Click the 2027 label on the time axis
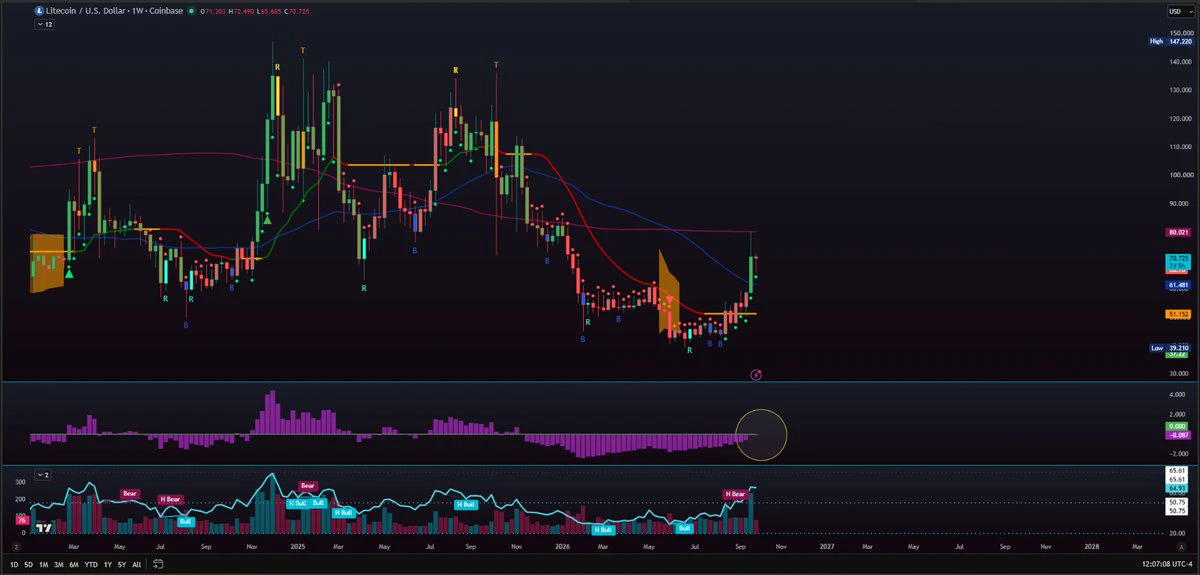 [826, 547]
